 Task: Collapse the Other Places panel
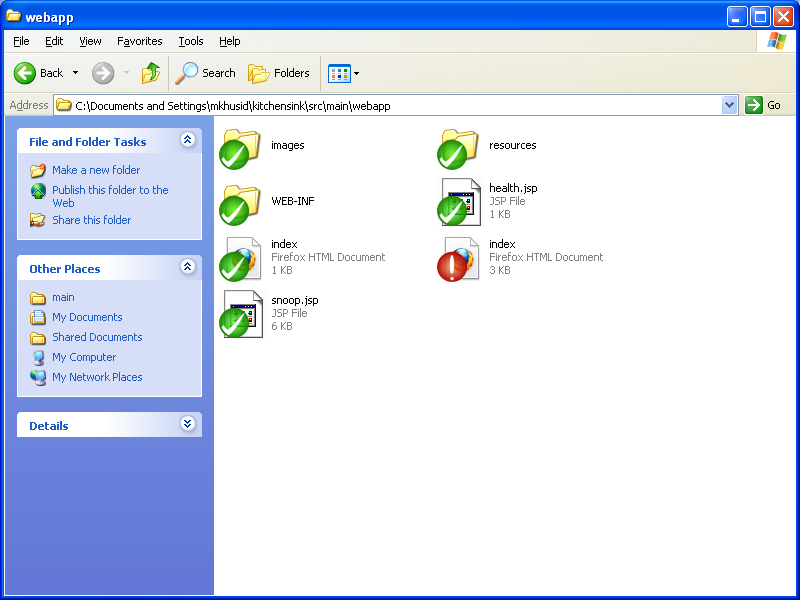[187, 268]
